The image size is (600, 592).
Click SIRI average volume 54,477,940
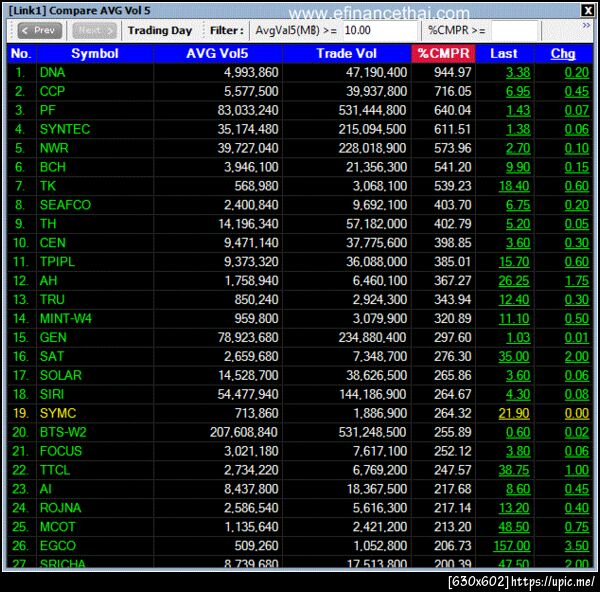pos(248,395)
